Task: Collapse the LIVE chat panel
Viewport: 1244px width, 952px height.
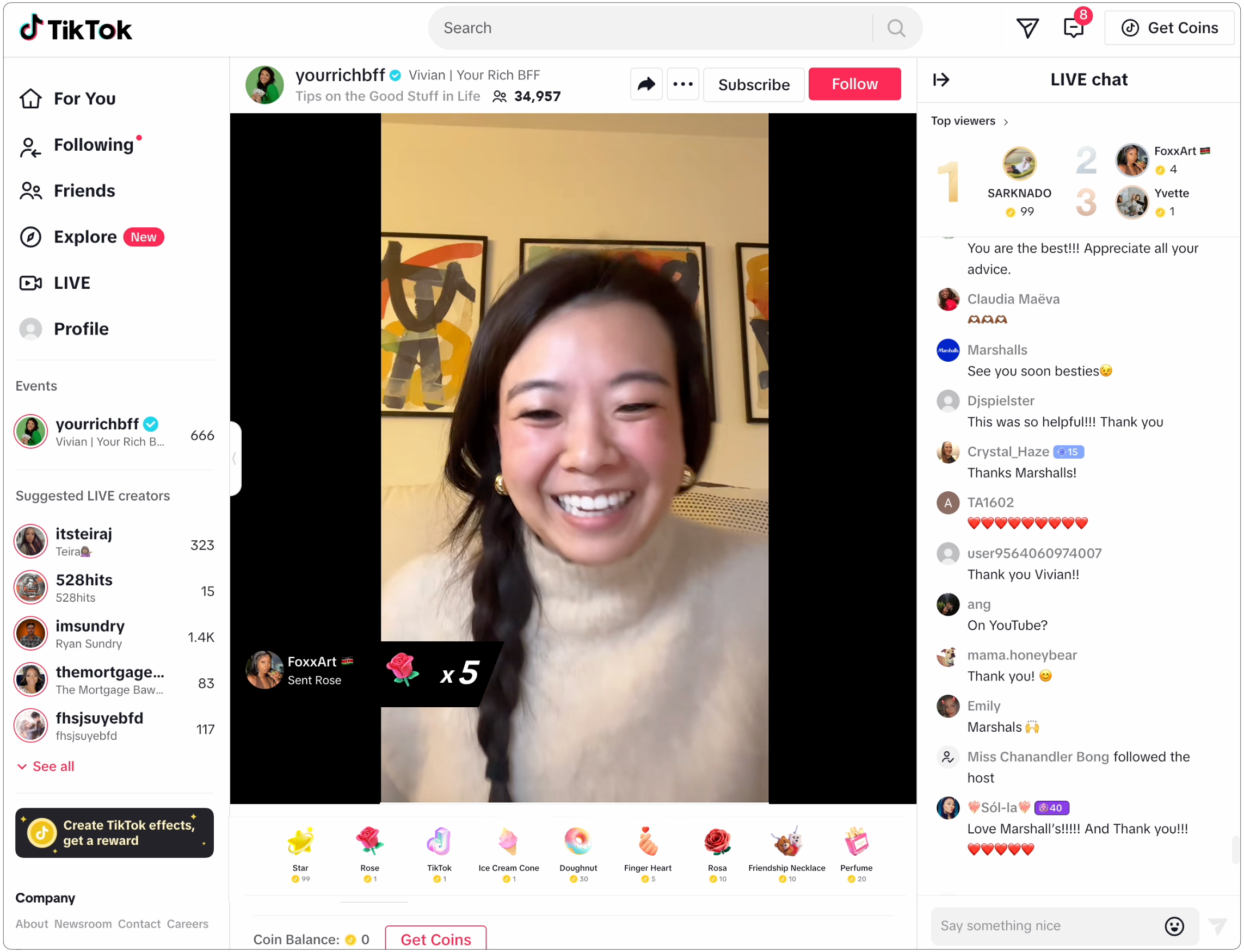Action: coord(941,80)
